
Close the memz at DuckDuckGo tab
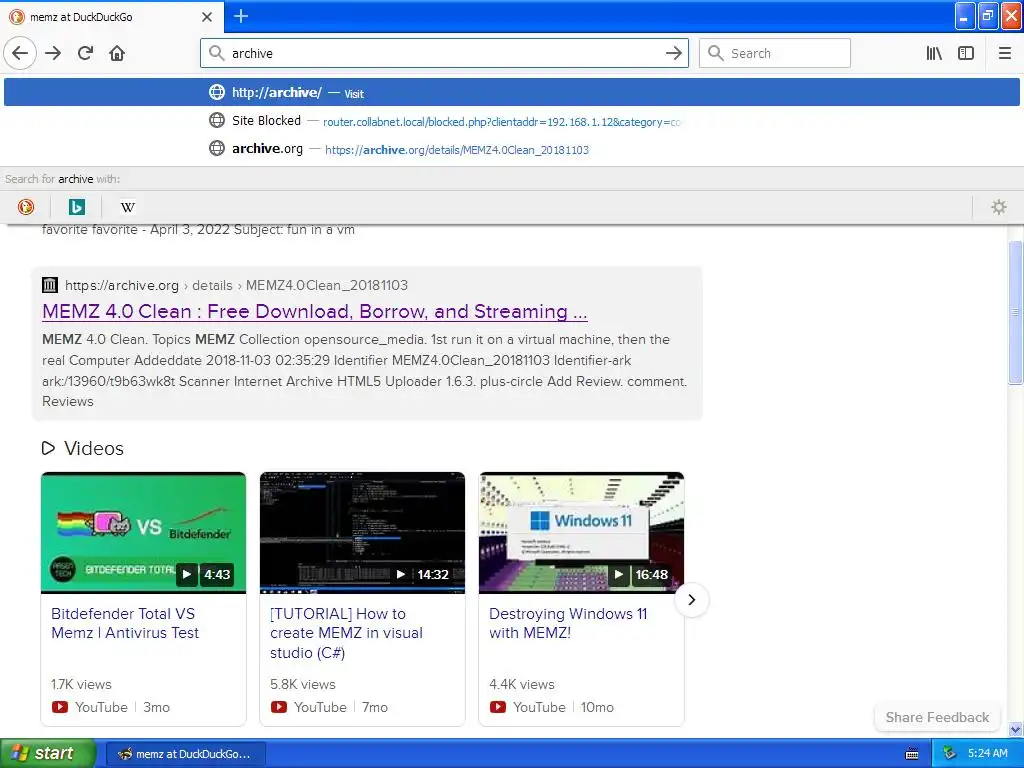pos(207,17)
